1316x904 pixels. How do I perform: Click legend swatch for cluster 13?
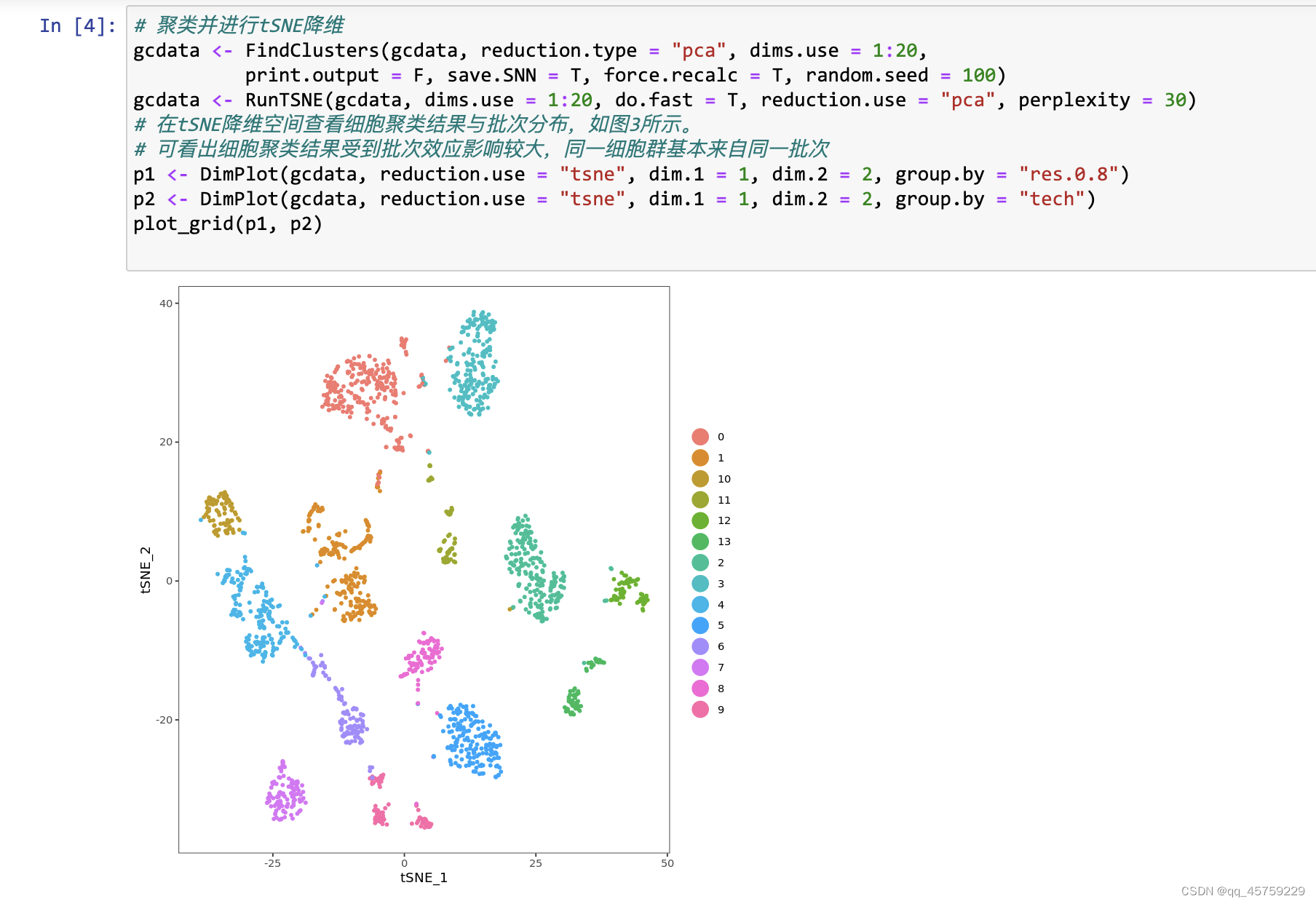[x=700, y=542]
